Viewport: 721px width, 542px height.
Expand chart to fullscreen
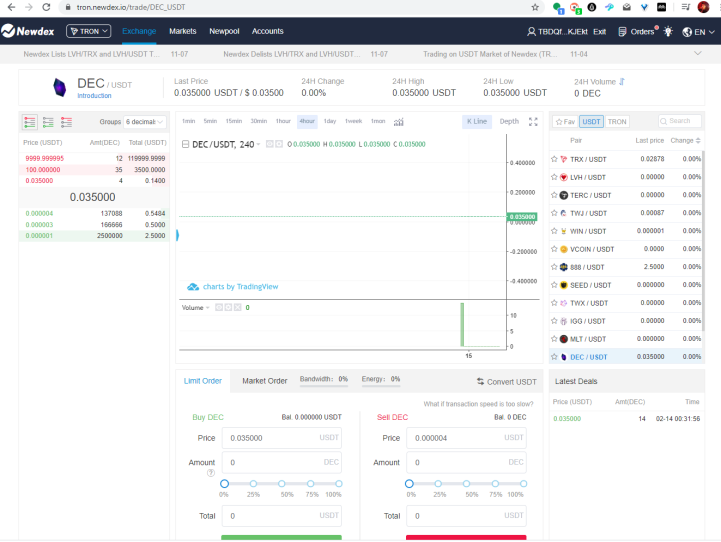click(x=533, y=122)
